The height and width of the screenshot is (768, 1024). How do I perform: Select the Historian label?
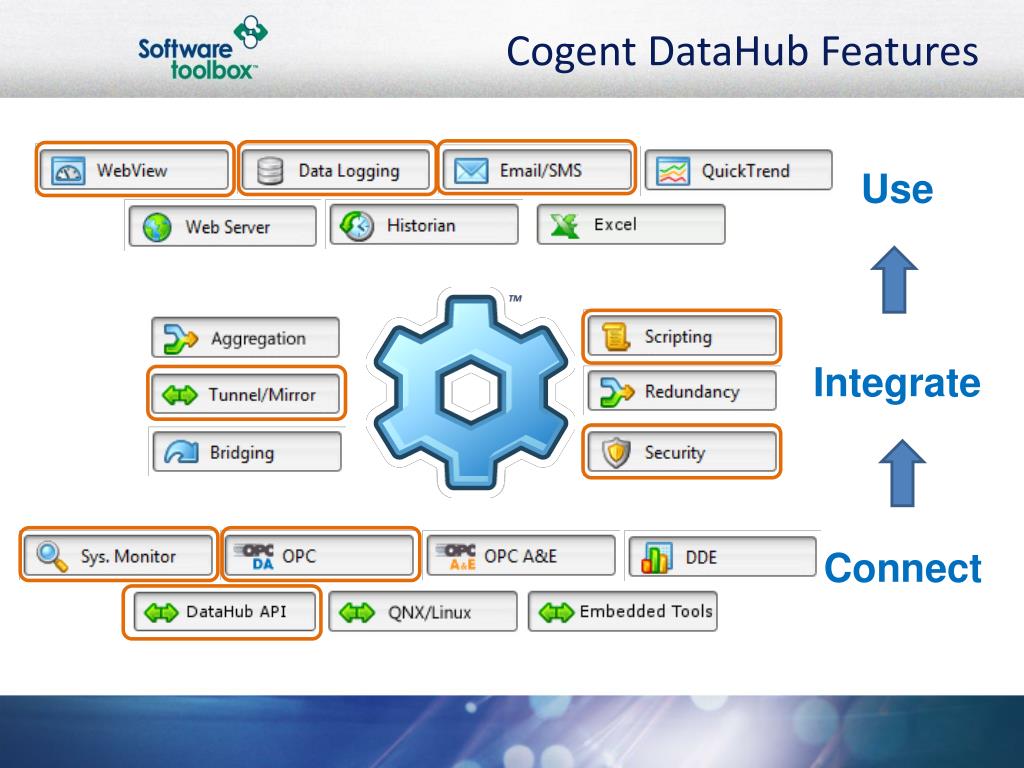421,225
